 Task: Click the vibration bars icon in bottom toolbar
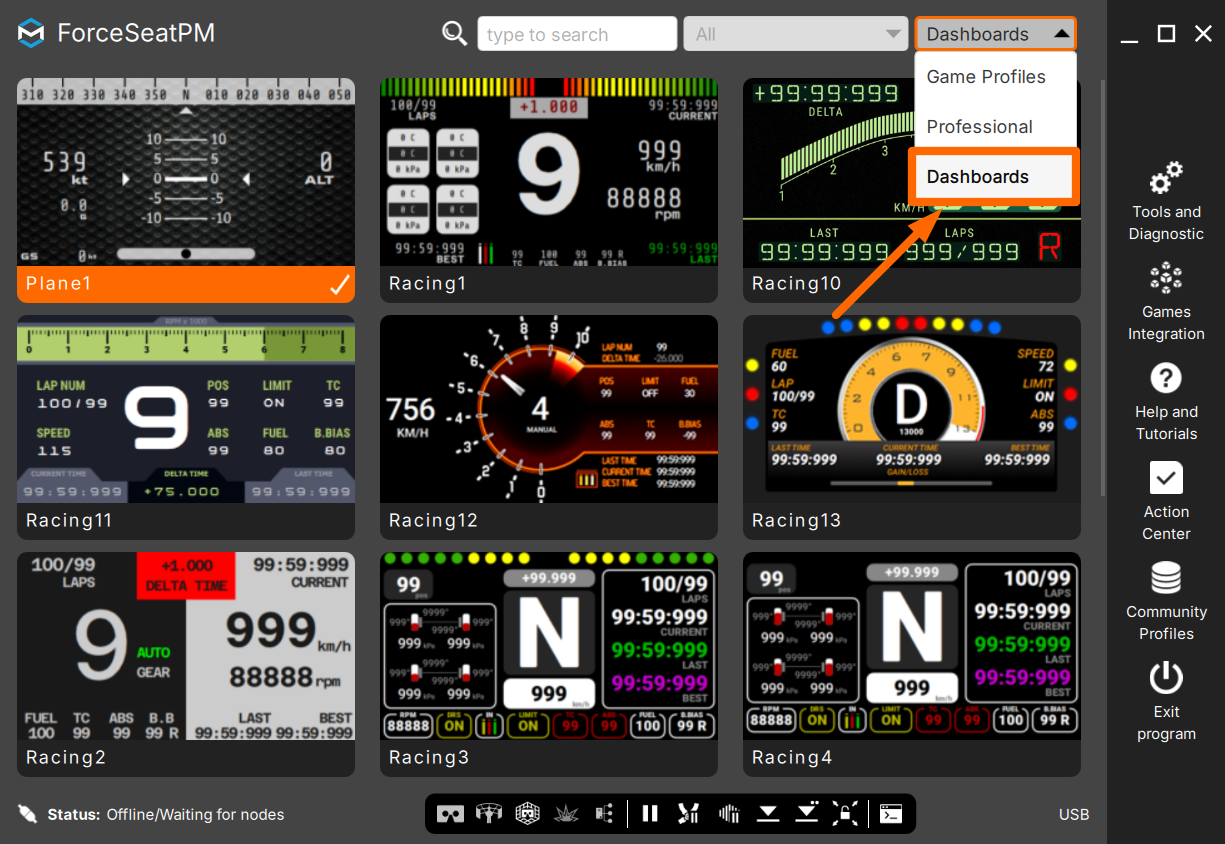(x=729, y=814)
